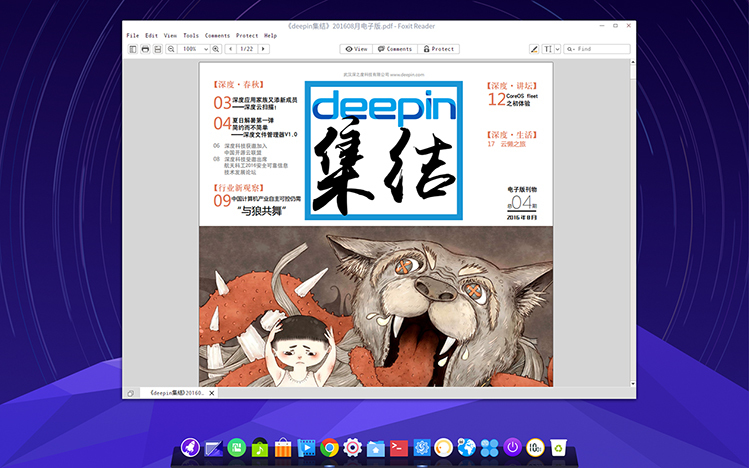Open the green Multitasking View dock icon
Viewport: 749px width, 468px height.
(236, 447)
